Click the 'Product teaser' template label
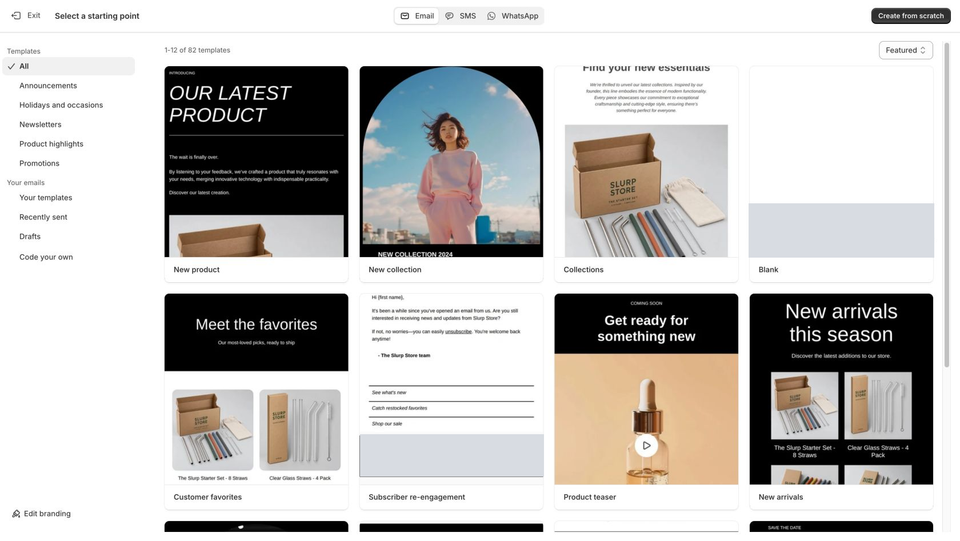The height and width of the screenshot is (541, 960). (x=590, y=497)
